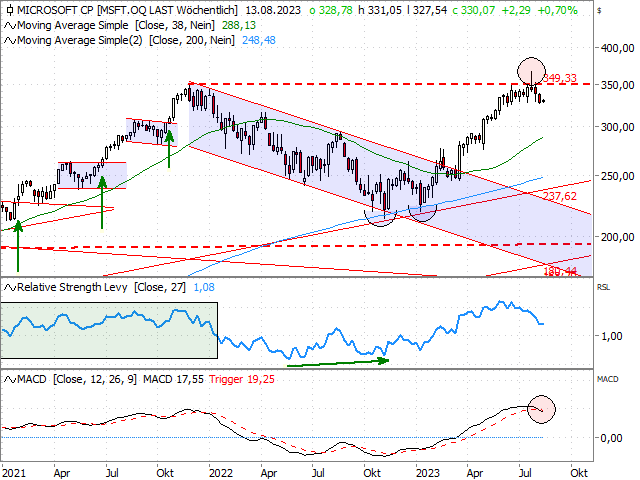The image size is (640, 480).
Task: Click the candlestick icon before MICROSOFT CP title
Action: (10, 10)
